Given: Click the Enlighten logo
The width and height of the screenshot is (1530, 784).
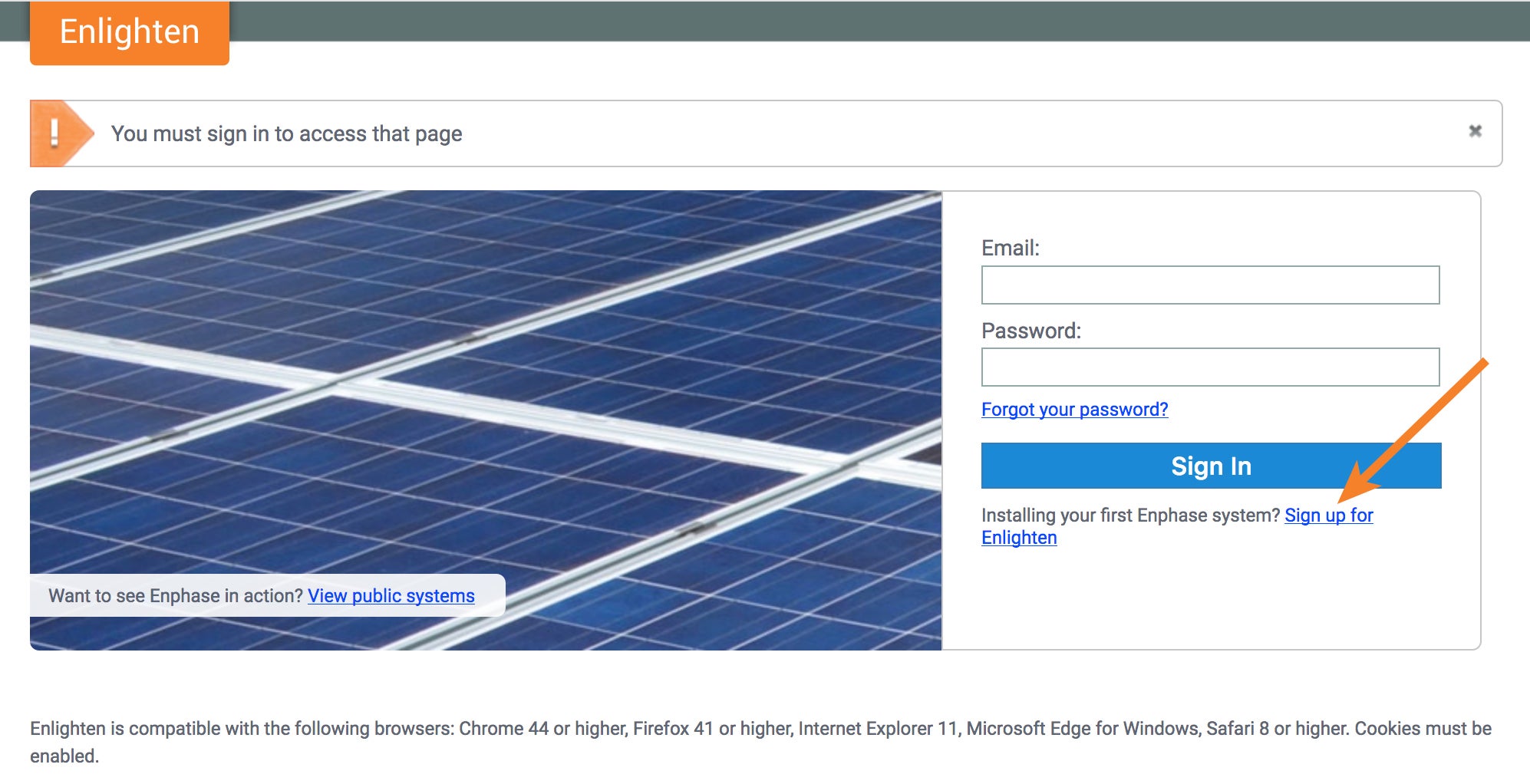Looking at the screenshot, I should (x=130, y=32).
